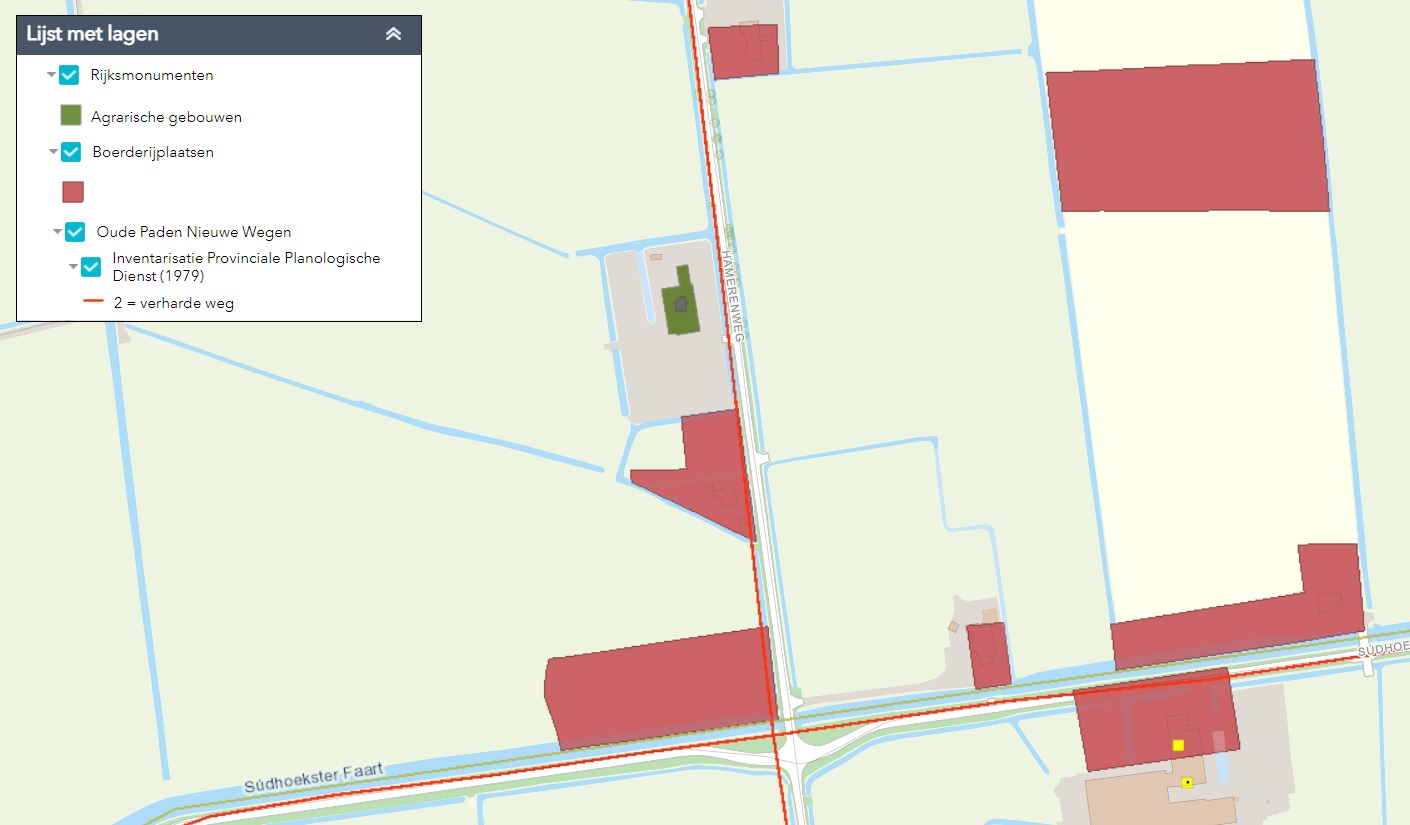Collapse the Boerderijplaatsen legend arrow
This screenshot has width=1410, height=825.
pyautogui.click(x=53, y=152)
